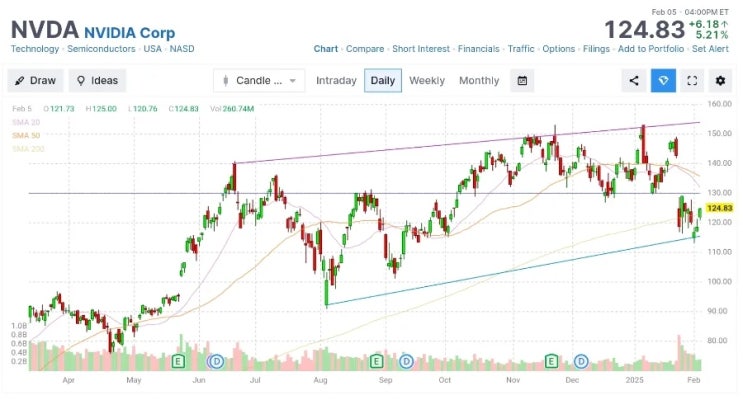The height and width of the screenshot is (400, 743).
Task: Switch to the Weekly timeframe
Action: [427, 81]
